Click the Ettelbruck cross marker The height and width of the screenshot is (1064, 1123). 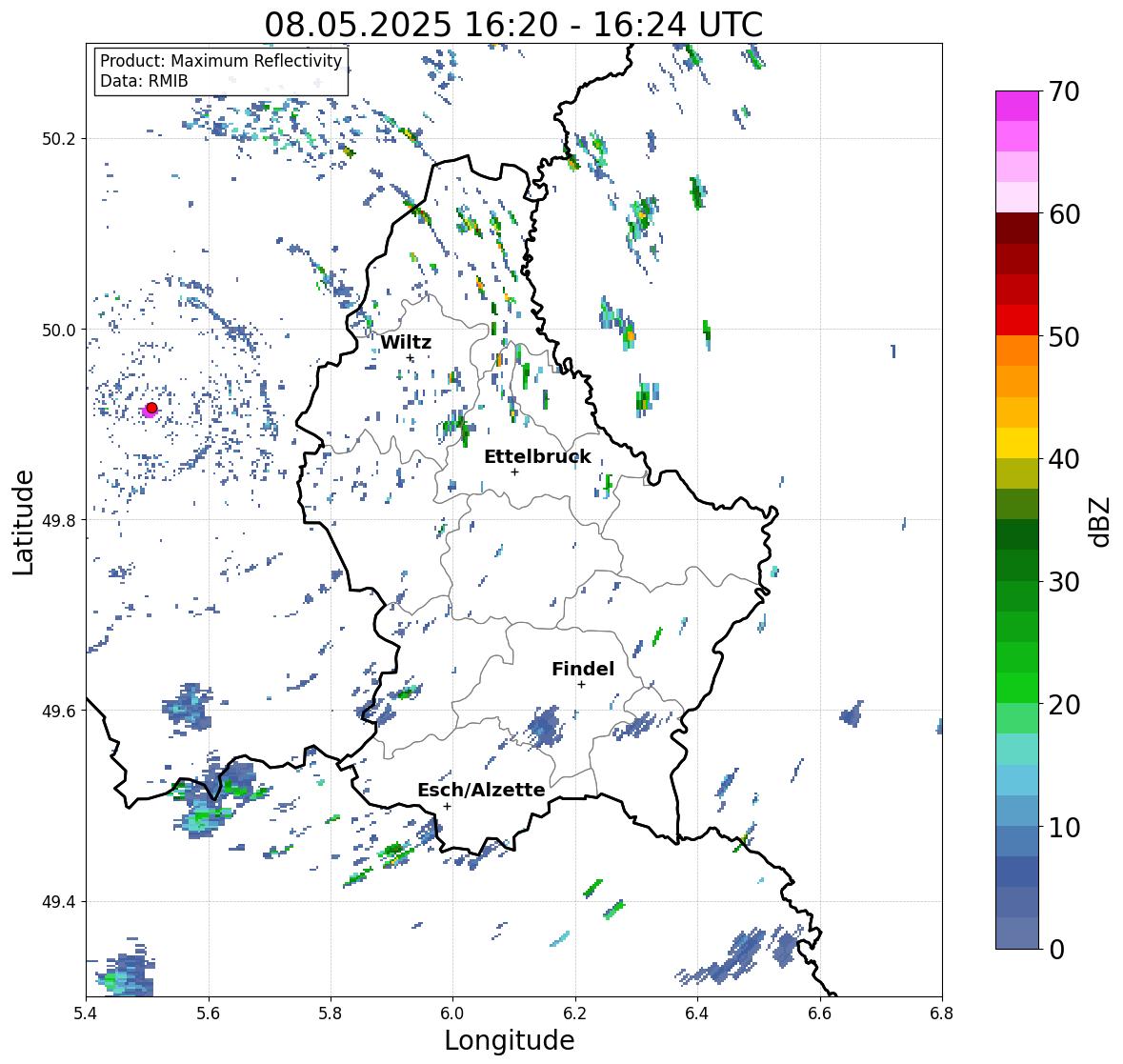514,472
